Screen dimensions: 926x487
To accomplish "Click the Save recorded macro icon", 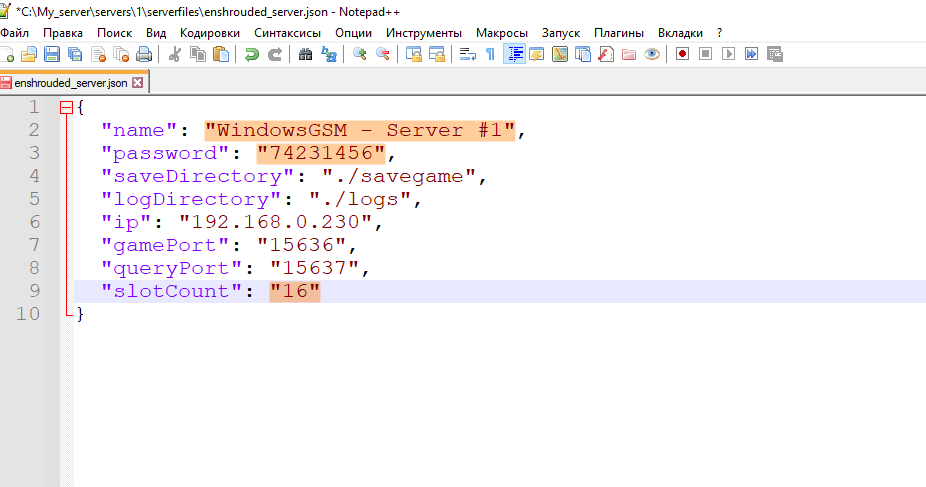I will point(774,54).
